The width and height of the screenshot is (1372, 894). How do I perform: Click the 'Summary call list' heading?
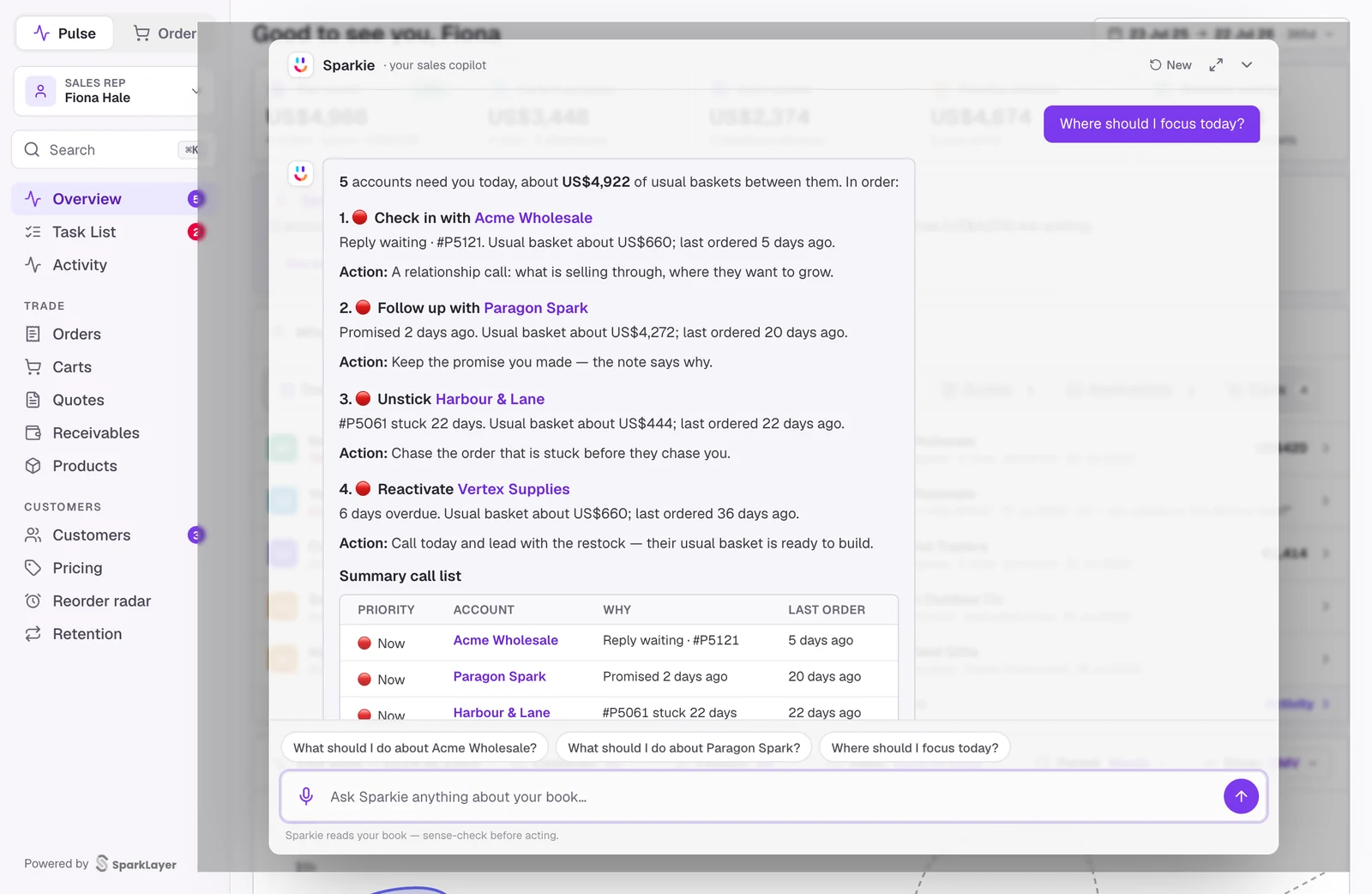[400, 577]
